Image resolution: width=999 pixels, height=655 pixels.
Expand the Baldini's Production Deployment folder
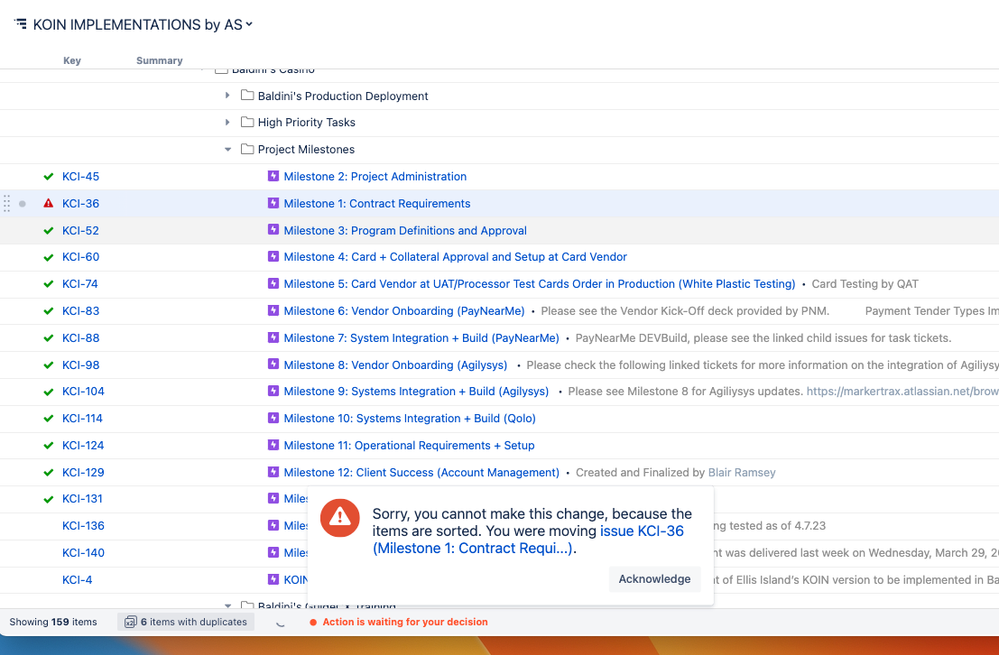[227, 96]
